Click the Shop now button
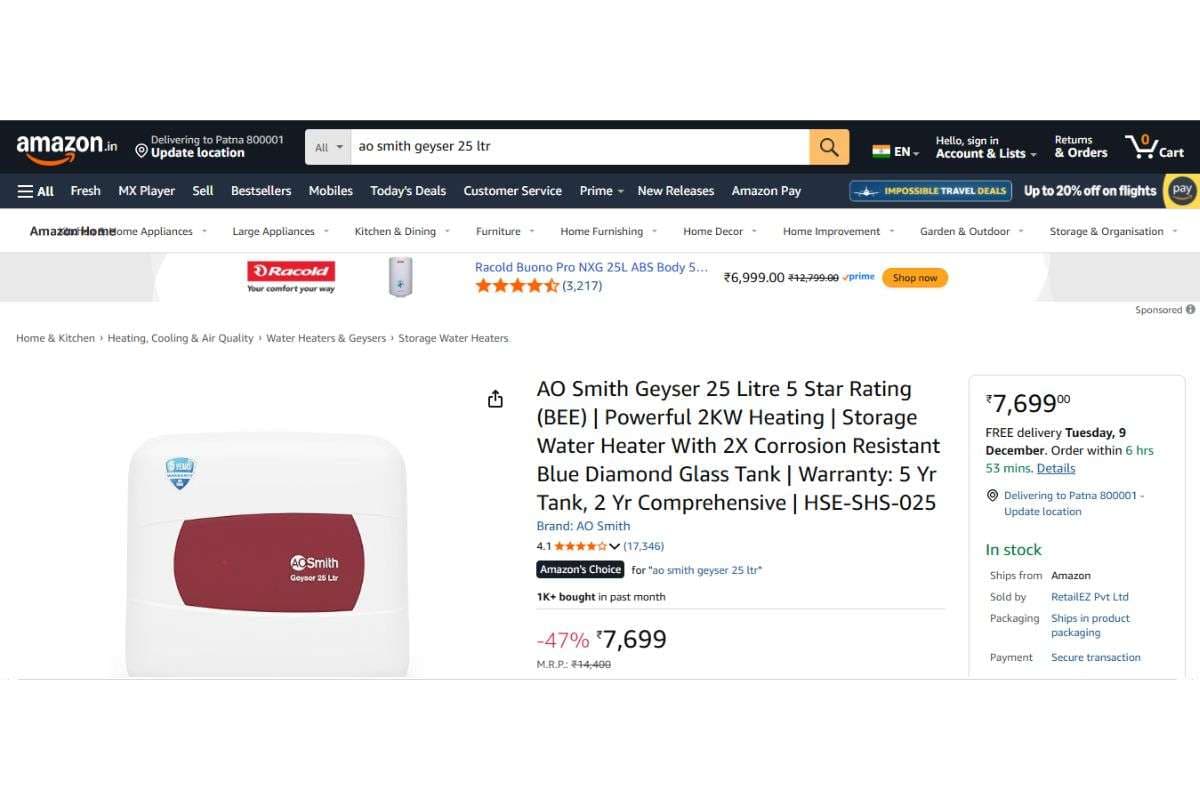This screenshot has height=800, width=1200. coord(914,278)
